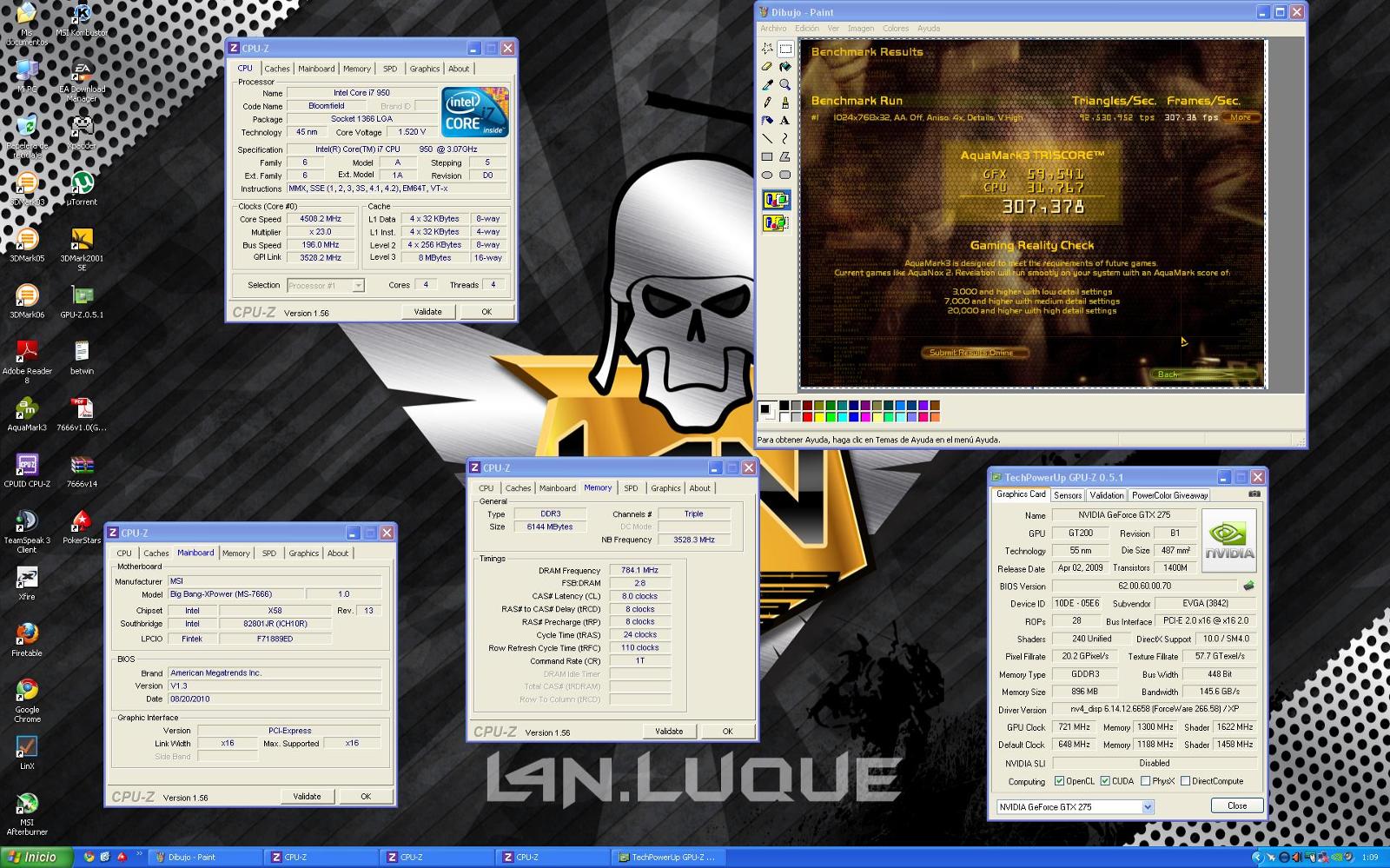Open the Processor Selection dropdown in CPU-Z
Viewport: 1390px width, 868px height.
tap(357, 286)
